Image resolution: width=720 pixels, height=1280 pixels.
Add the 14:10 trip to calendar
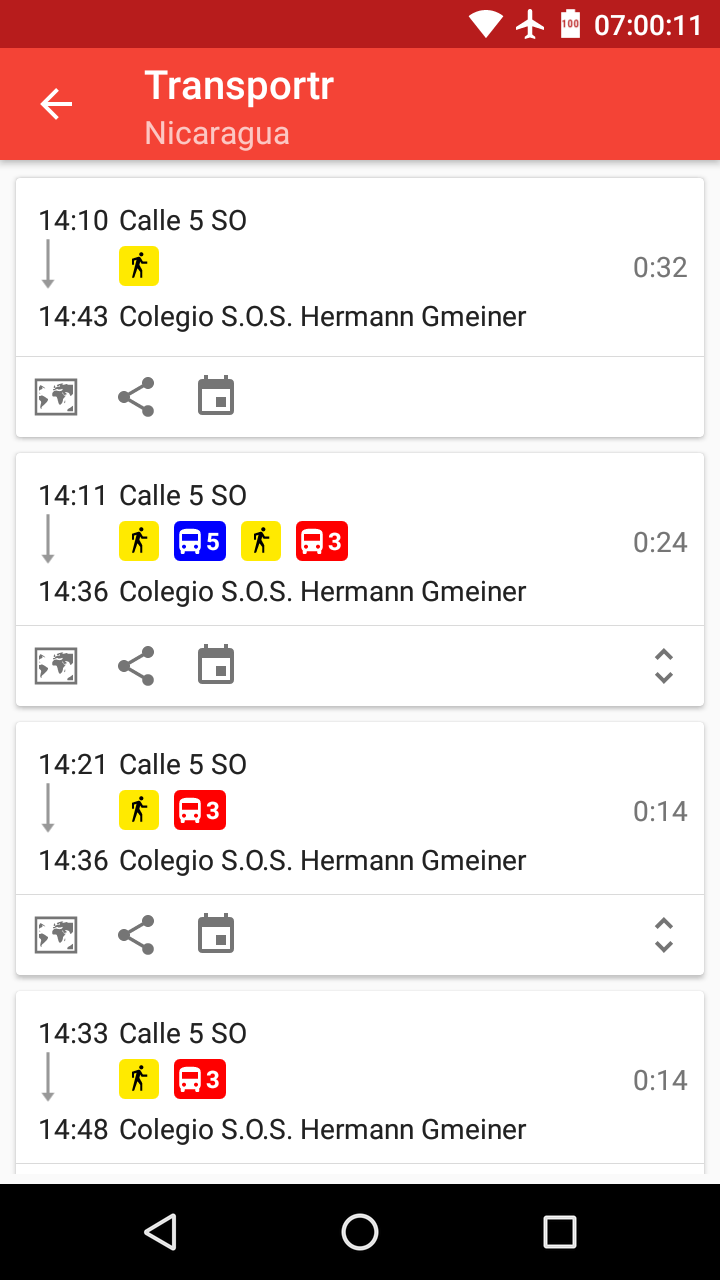coord(216,397)
